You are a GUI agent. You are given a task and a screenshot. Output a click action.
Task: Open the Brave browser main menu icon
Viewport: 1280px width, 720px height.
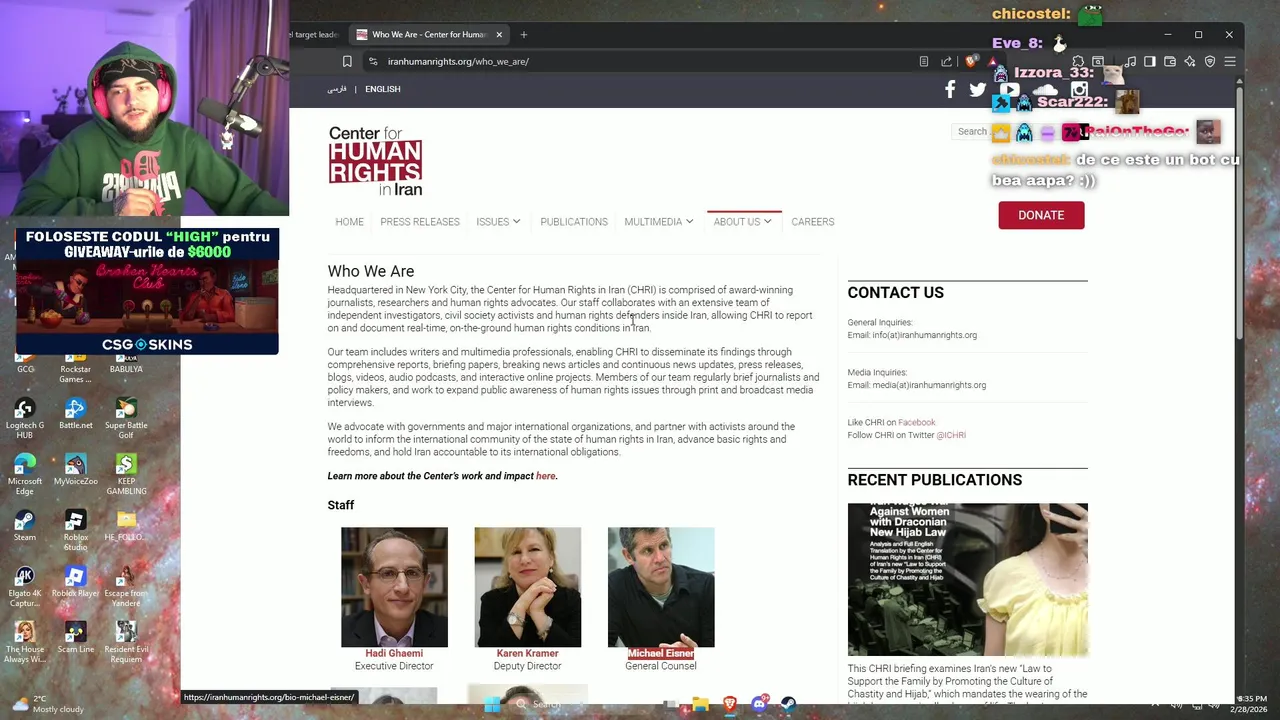click(x=1230, y=61)
